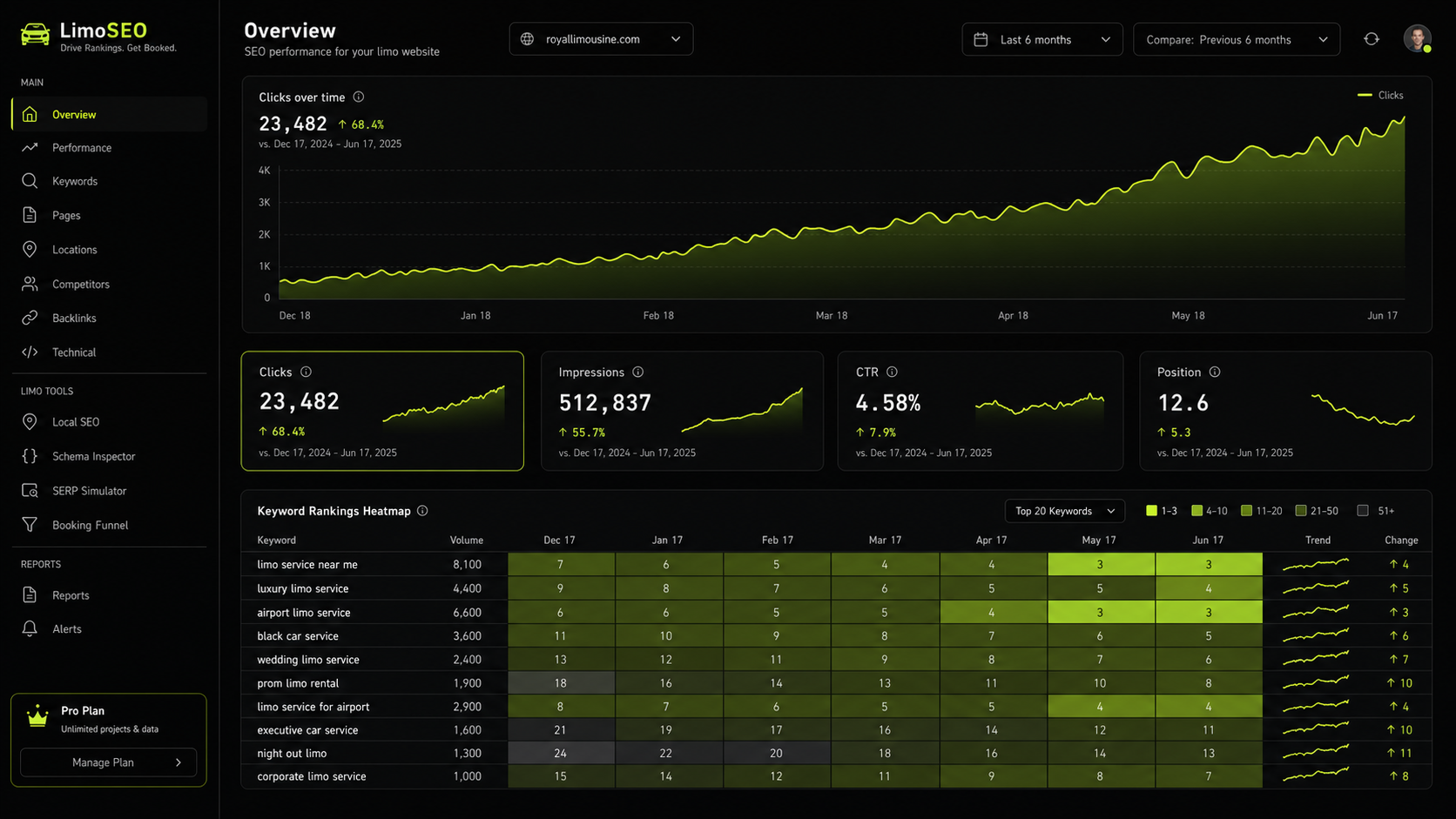The image size is (1456, 819).
Task: Toggle the 1-3 rank legend filter
Action: click(x=1162, y=511)
